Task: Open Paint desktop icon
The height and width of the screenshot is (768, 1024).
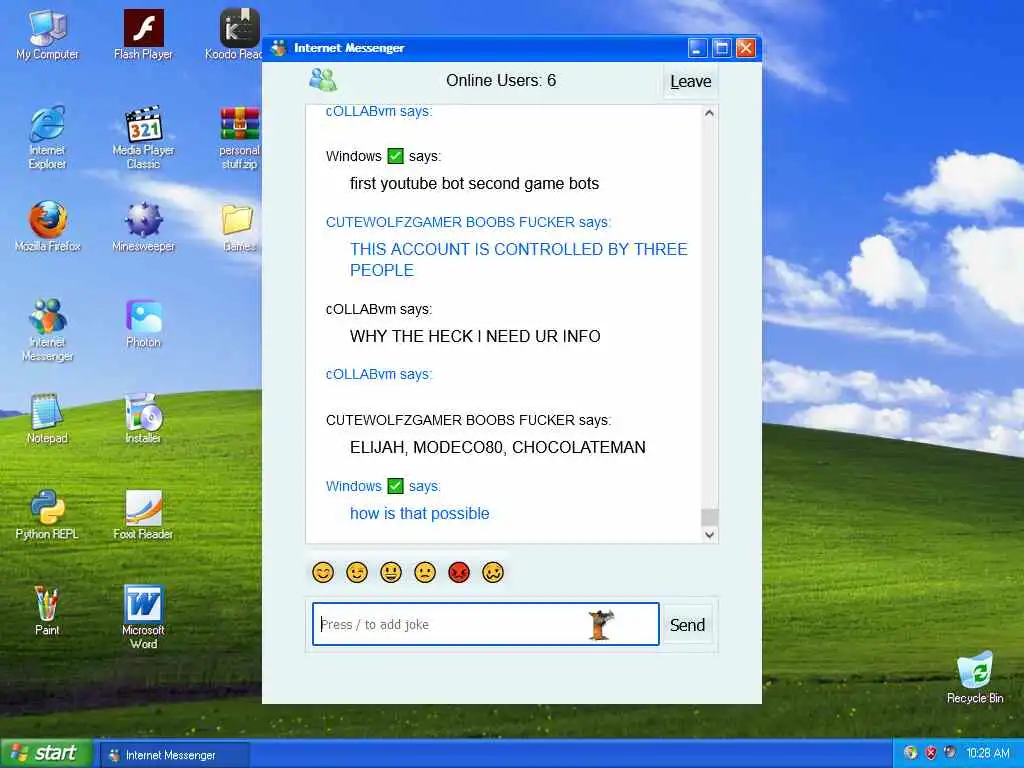Action: [47, 611]
